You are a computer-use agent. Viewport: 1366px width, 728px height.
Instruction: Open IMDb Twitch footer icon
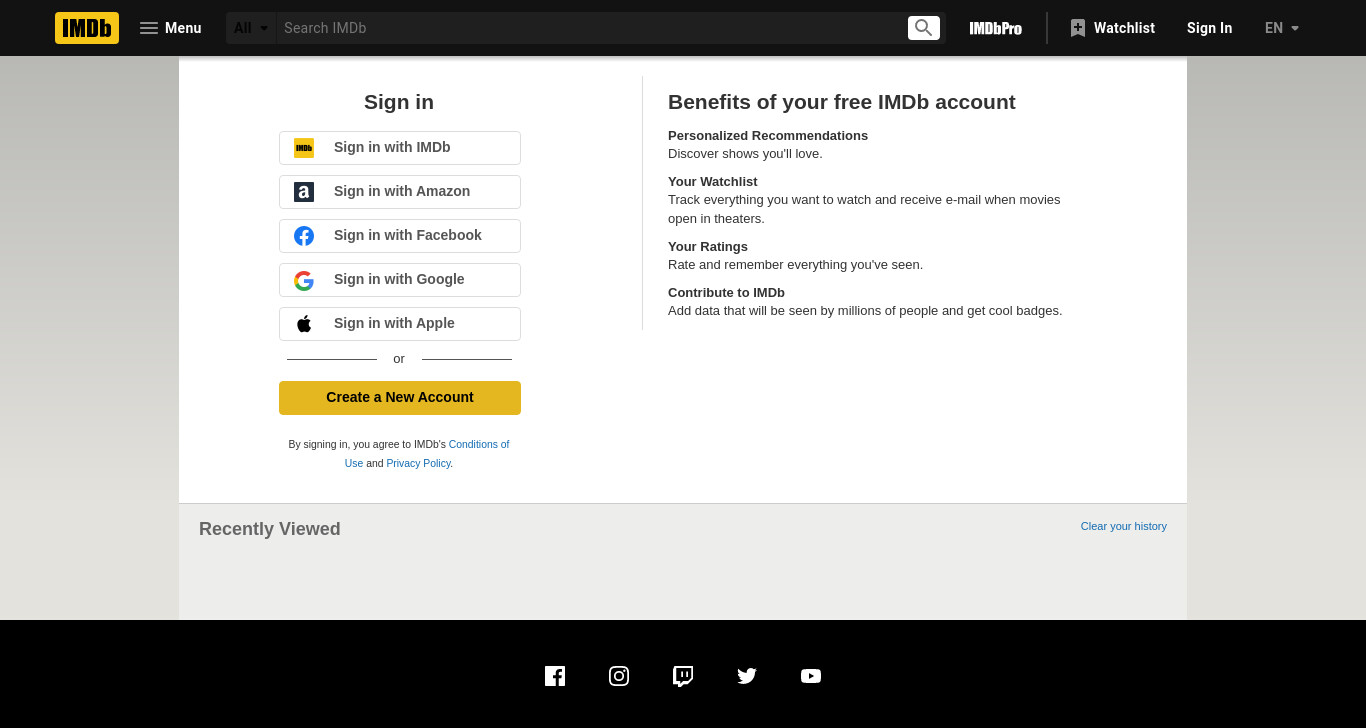pos(683,676)
